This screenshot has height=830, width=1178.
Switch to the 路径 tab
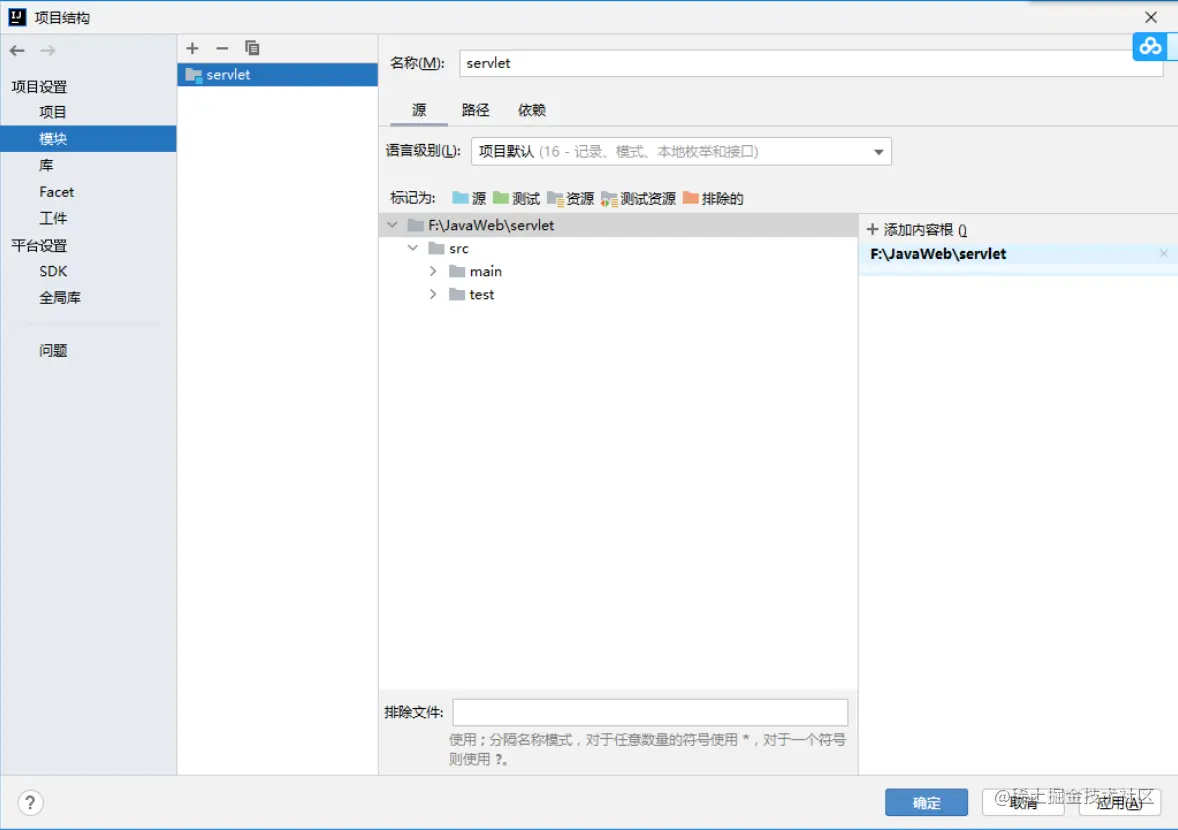coord(475,110)
